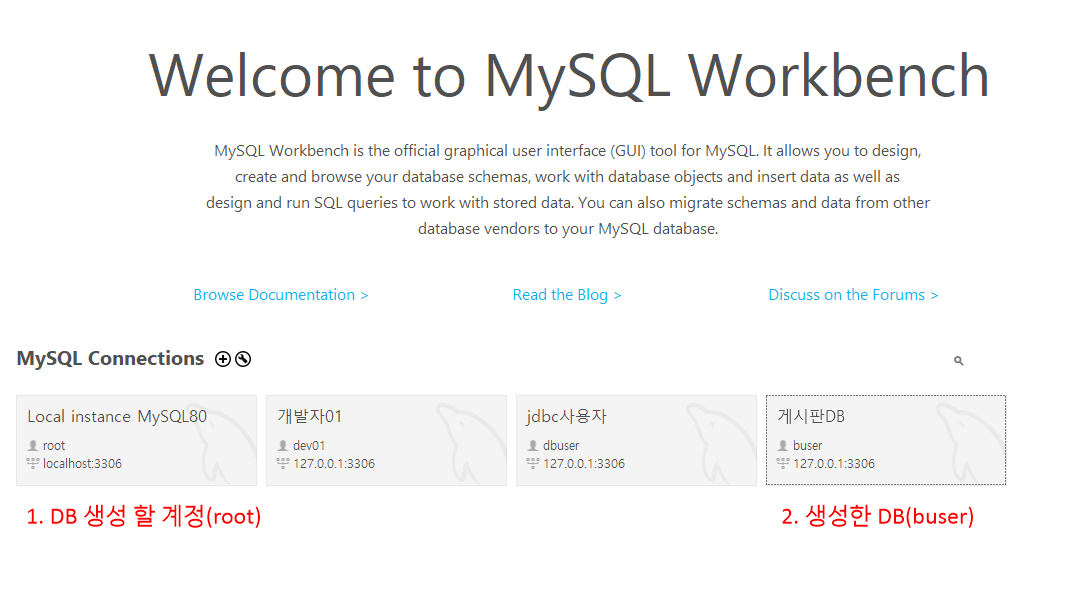Open the 게시판DB connection tile

tap(886, 440)
